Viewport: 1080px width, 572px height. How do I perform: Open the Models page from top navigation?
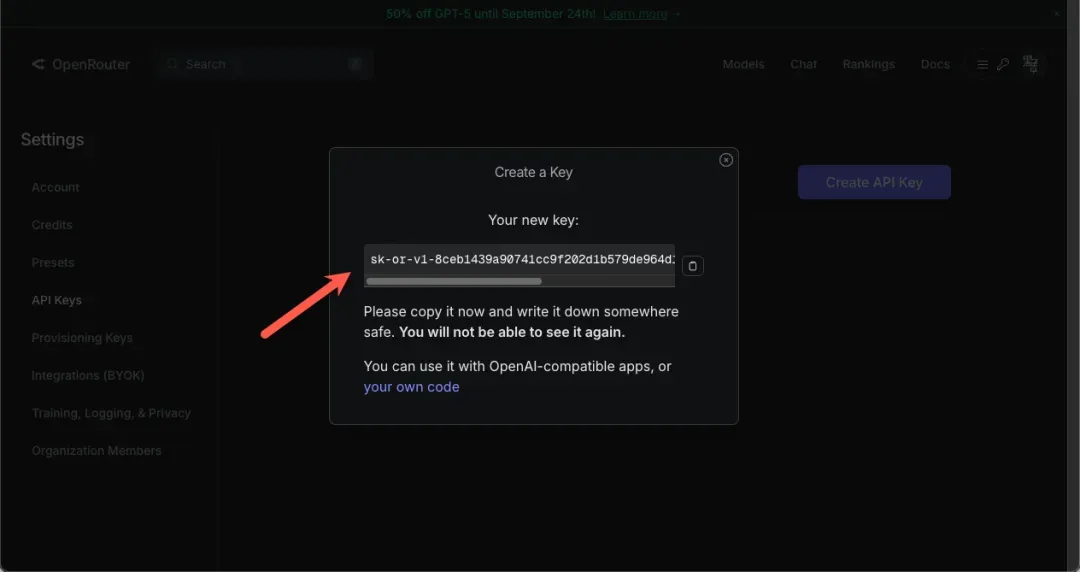pos(743,64)
